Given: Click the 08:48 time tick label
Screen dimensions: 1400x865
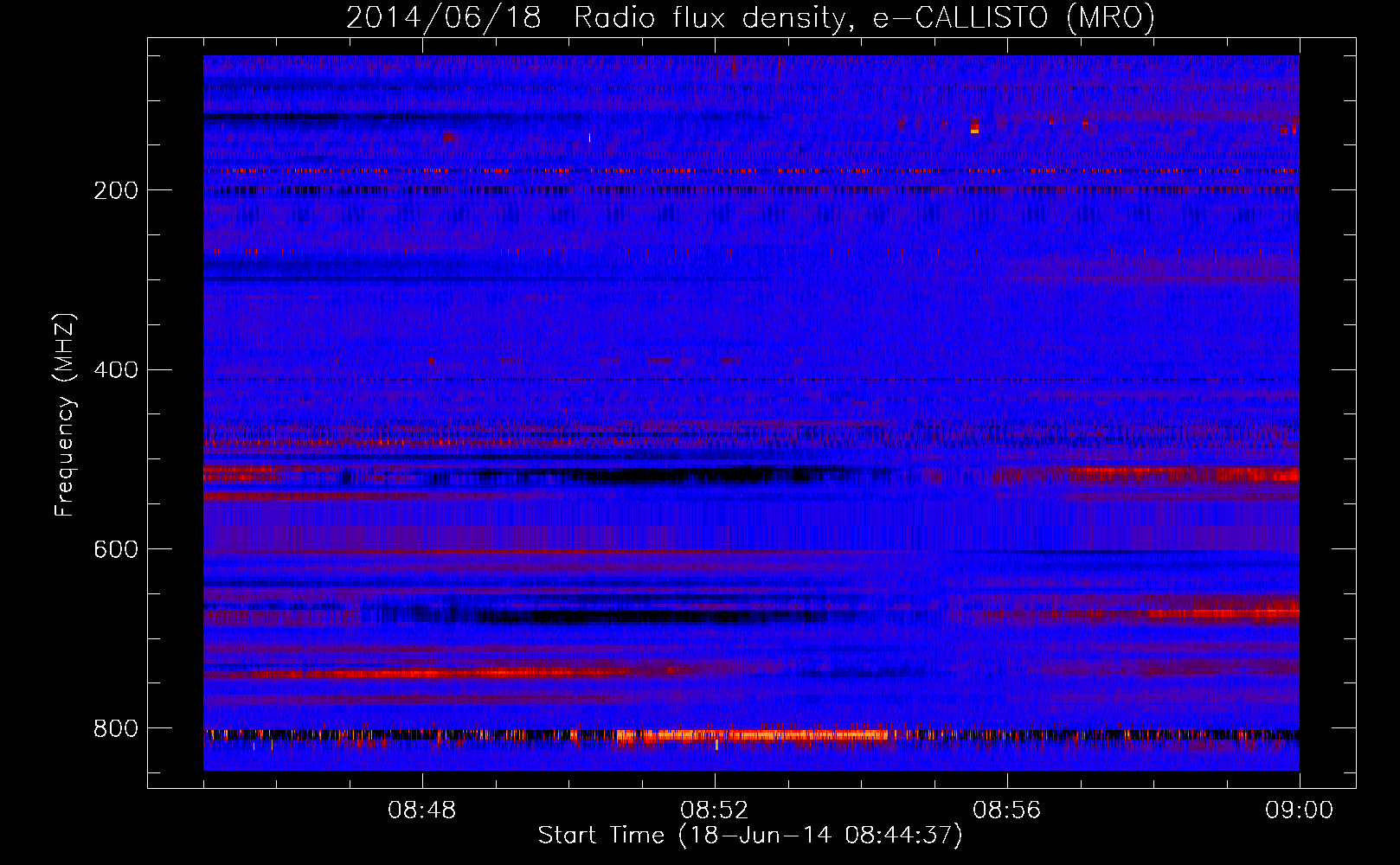Looking at the screenshot, I should tap(422, 811).
